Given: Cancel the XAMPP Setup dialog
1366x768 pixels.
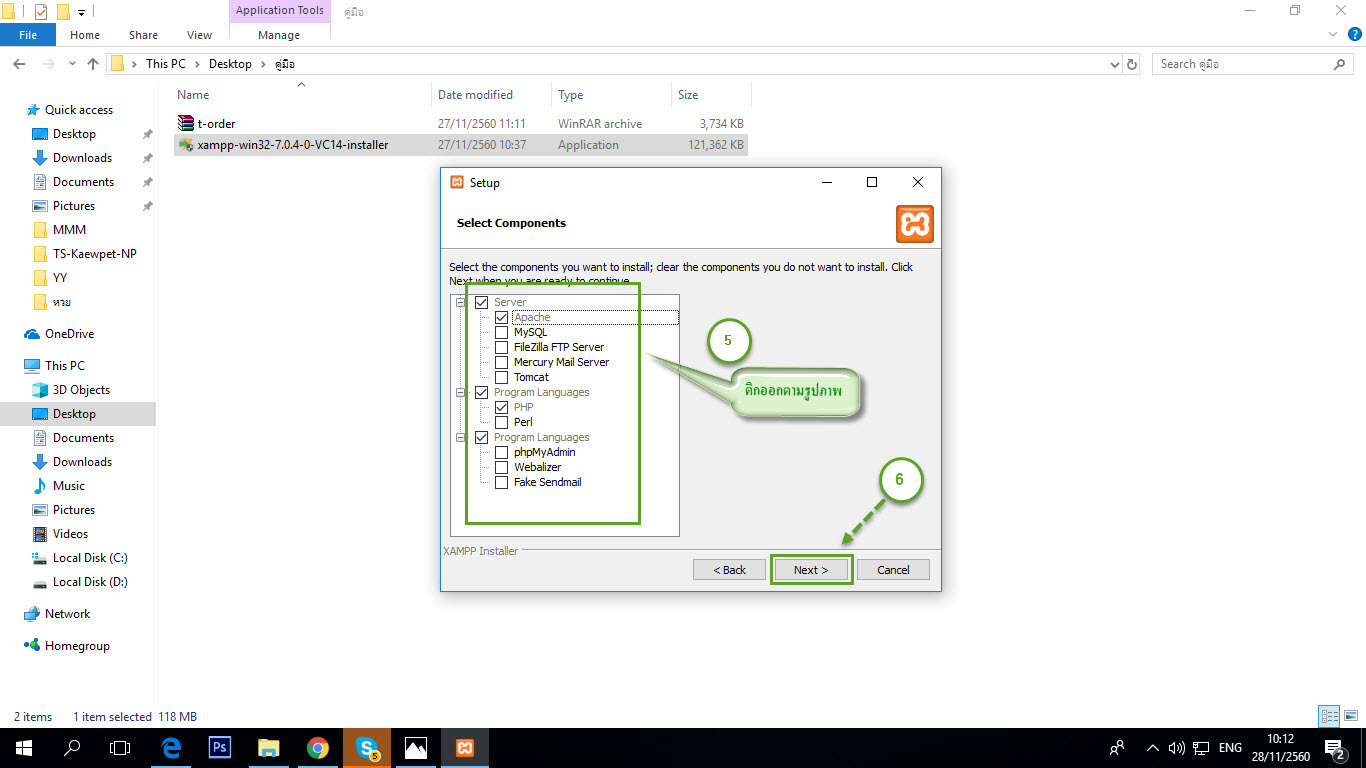Looking at the screenshot, I should [893, 570].
